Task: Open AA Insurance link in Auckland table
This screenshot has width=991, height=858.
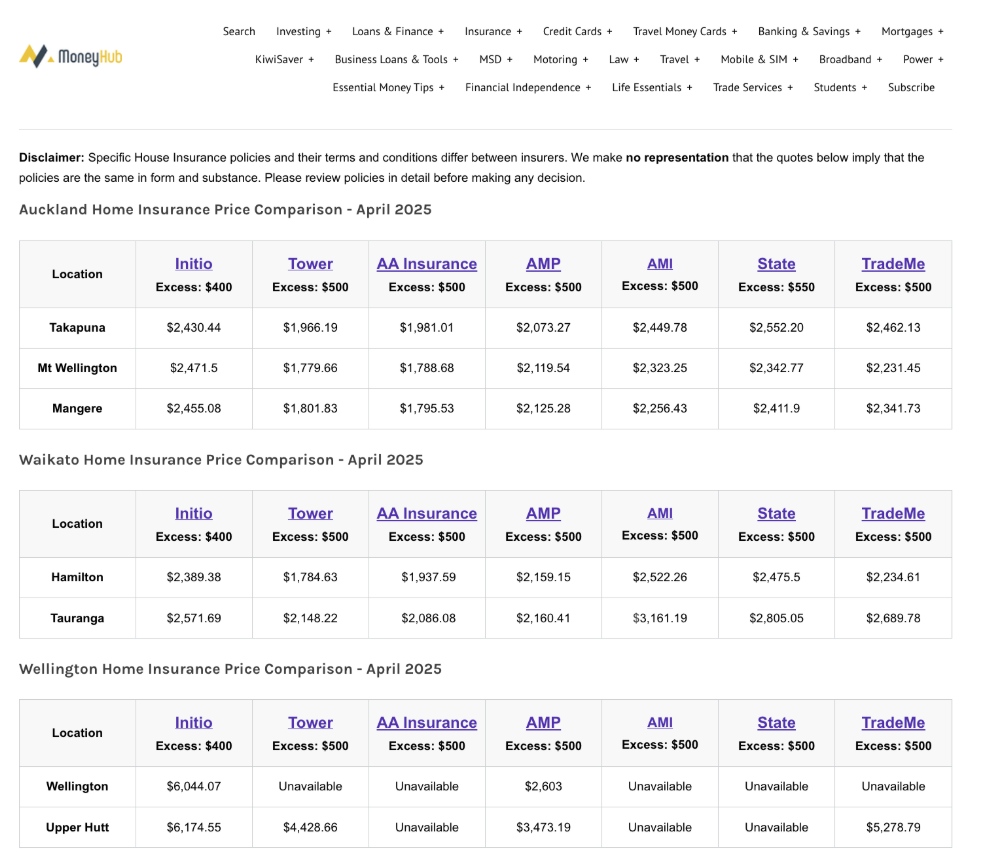Action: click(x=427, y=263)
